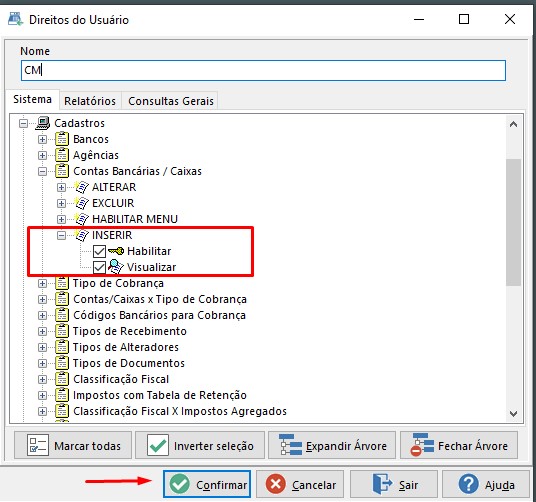The image size is (536, 502).
Task: Click the Tipos de Documentos clipboard icon
Action: point(62,363)
